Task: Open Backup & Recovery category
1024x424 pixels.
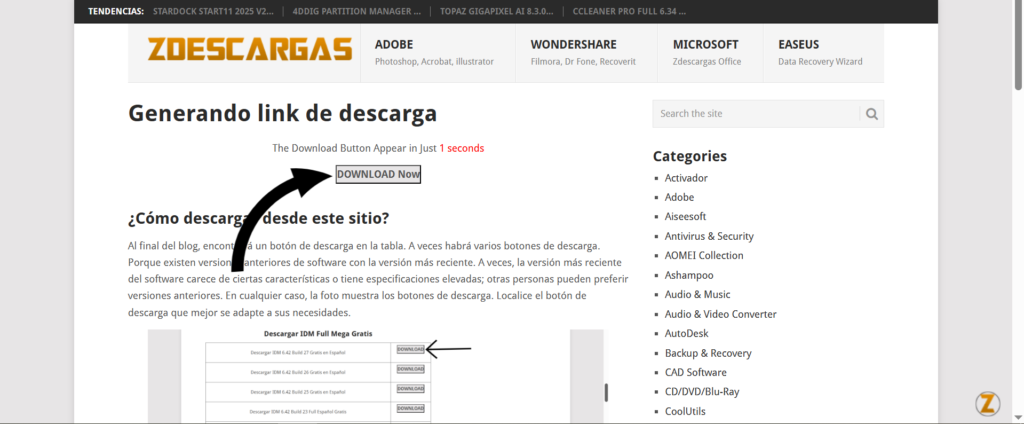Action: [708, 353]
